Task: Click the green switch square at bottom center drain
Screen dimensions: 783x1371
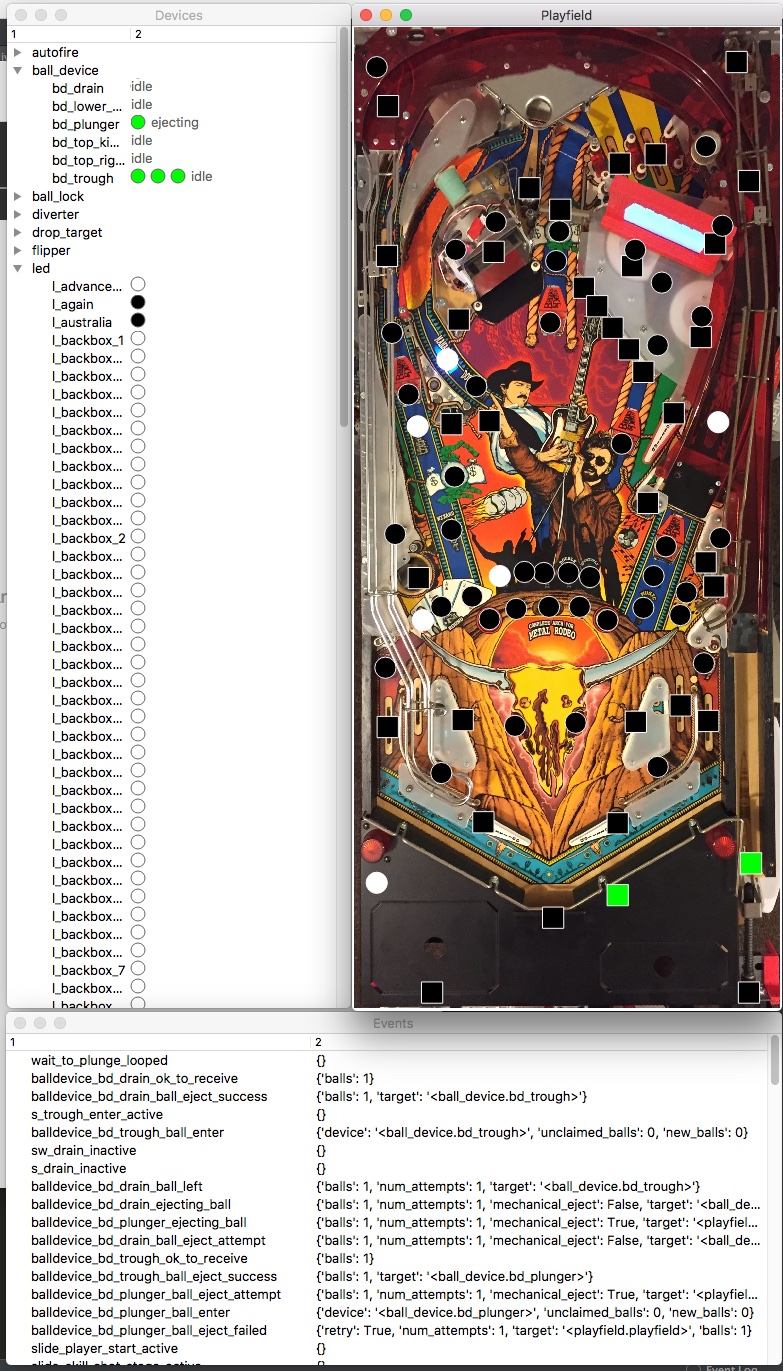Action: pyautogui.click(x=618, y=895)
